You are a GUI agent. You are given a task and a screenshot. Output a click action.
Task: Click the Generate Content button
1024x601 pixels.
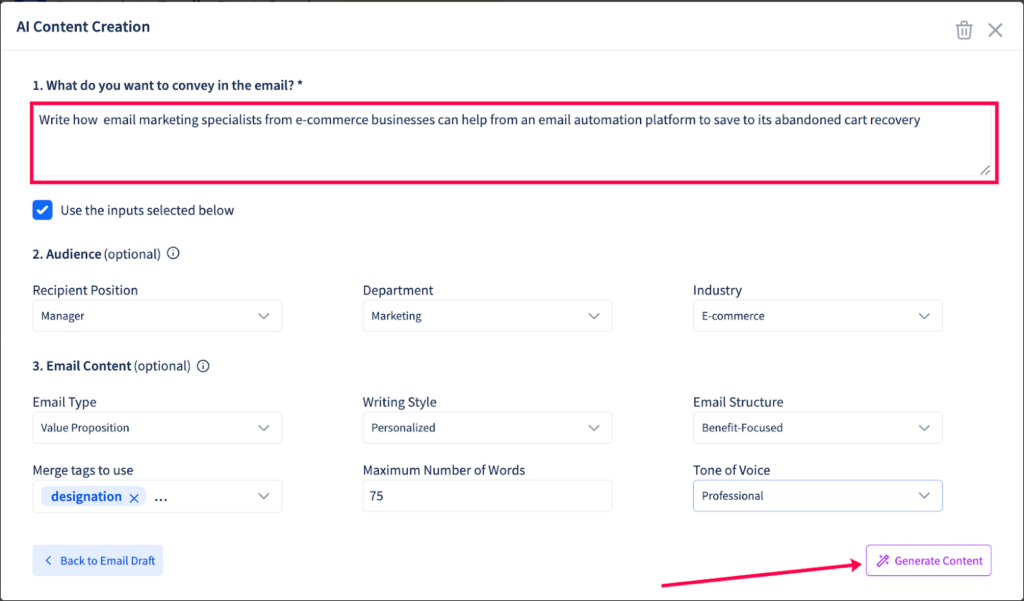tap(928, 560)
